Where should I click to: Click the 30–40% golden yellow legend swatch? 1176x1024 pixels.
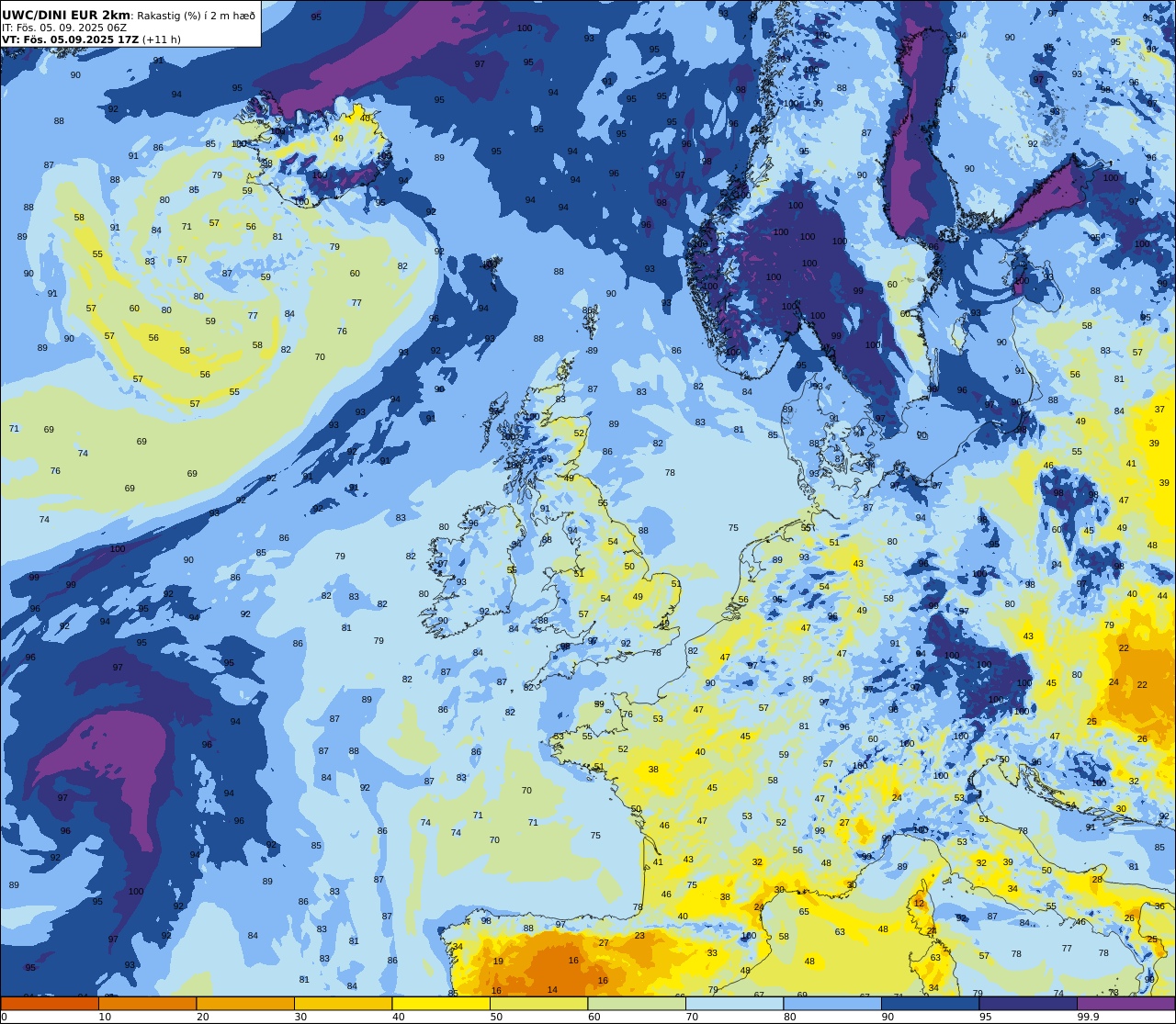[344, 1003]
